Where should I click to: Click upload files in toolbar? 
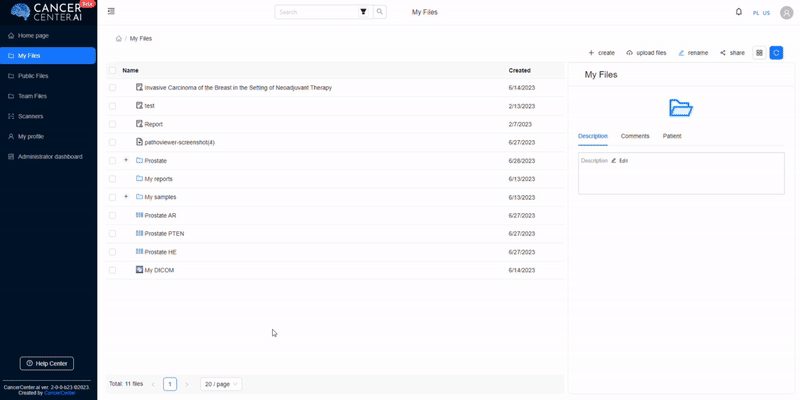tap(646, 53)
